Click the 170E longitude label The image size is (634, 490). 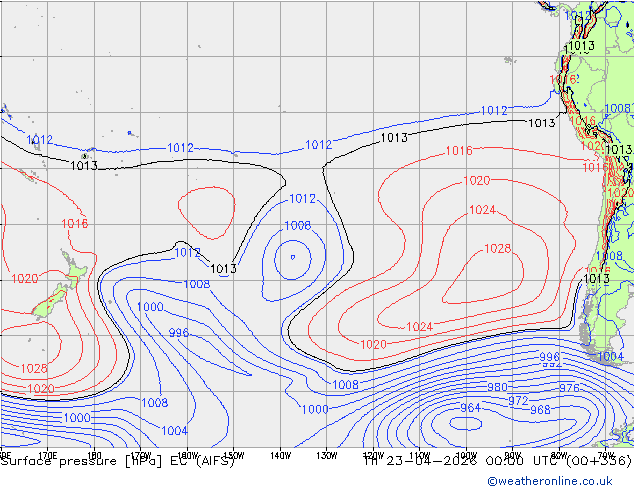click(x=47, y=455)
